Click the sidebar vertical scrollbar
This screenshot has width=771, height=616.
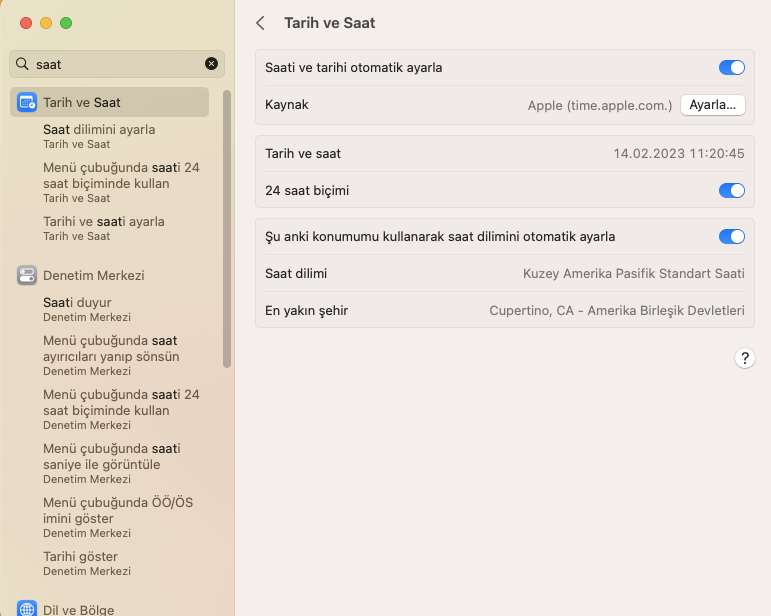(227, 230)
